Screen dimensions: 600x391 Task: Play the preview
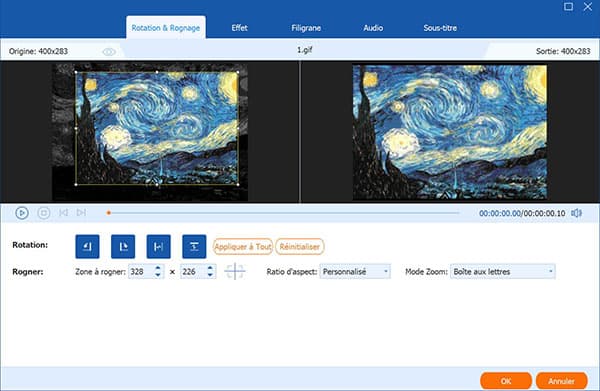[22, 213]
